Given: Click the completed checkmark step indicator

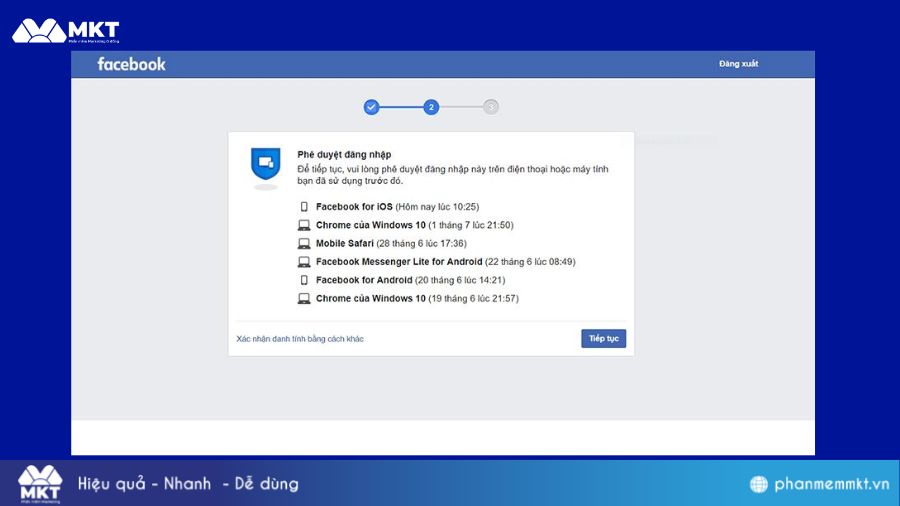Looking at the screenshot, I should coord(371,107).
